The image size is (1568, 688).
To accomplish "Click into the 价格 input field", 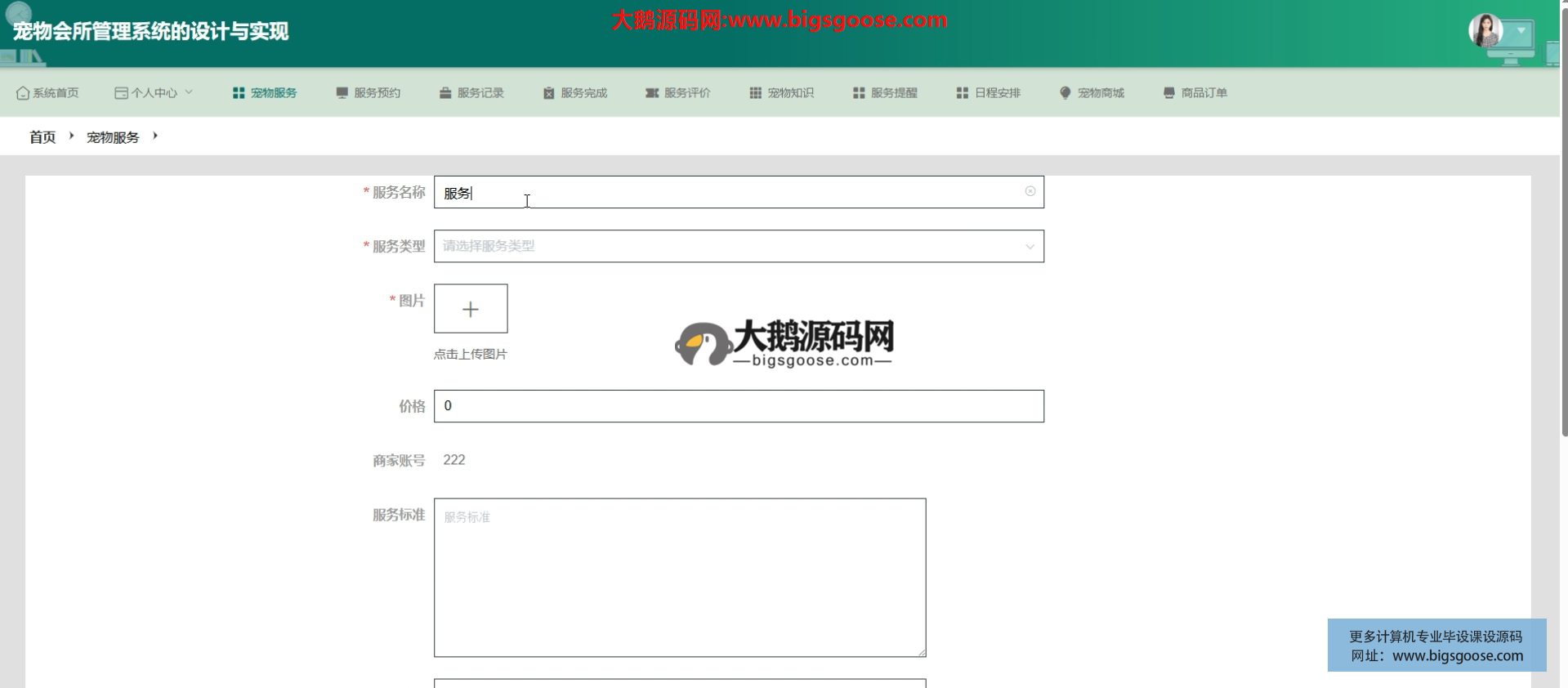I will pyautogui.click(x=739, y=406).
